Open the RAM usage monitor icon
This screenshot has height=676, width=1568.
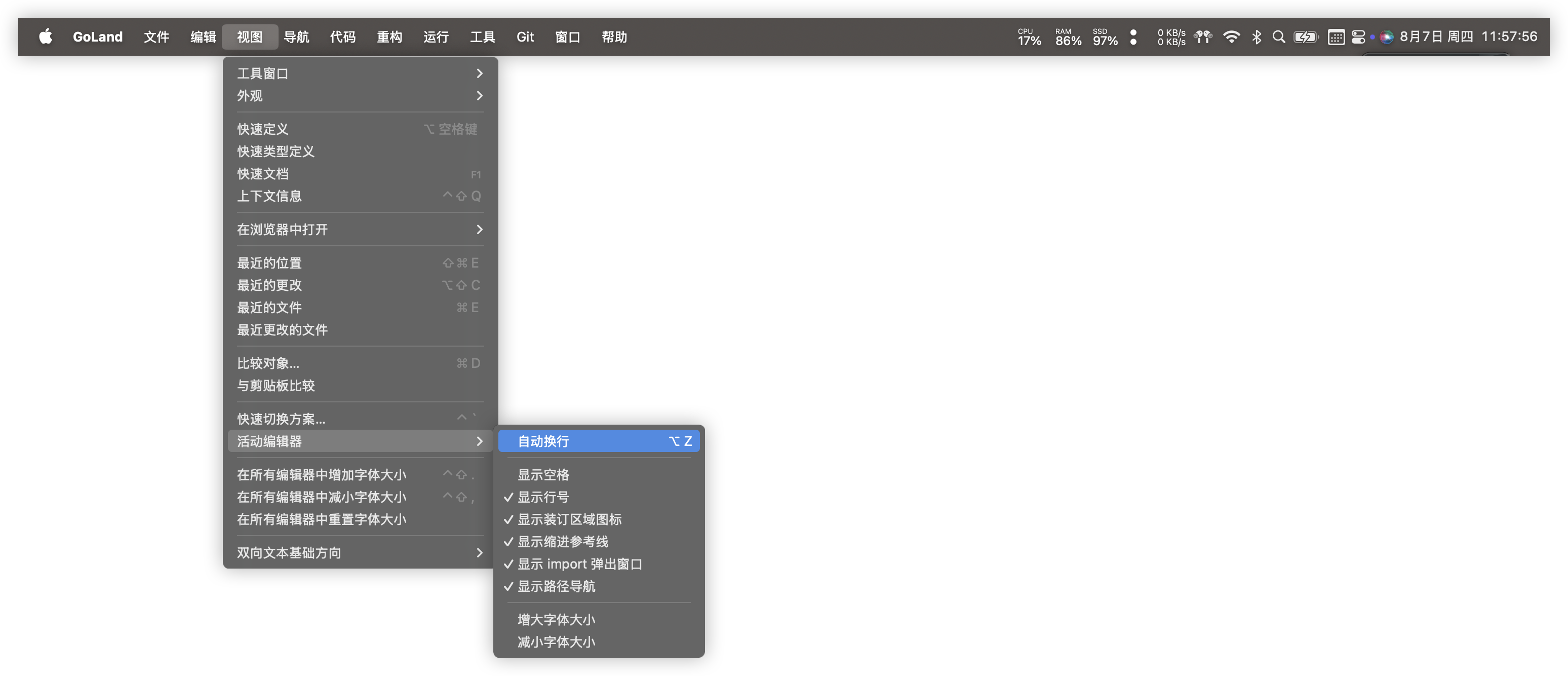click(x=1068, y=37)
